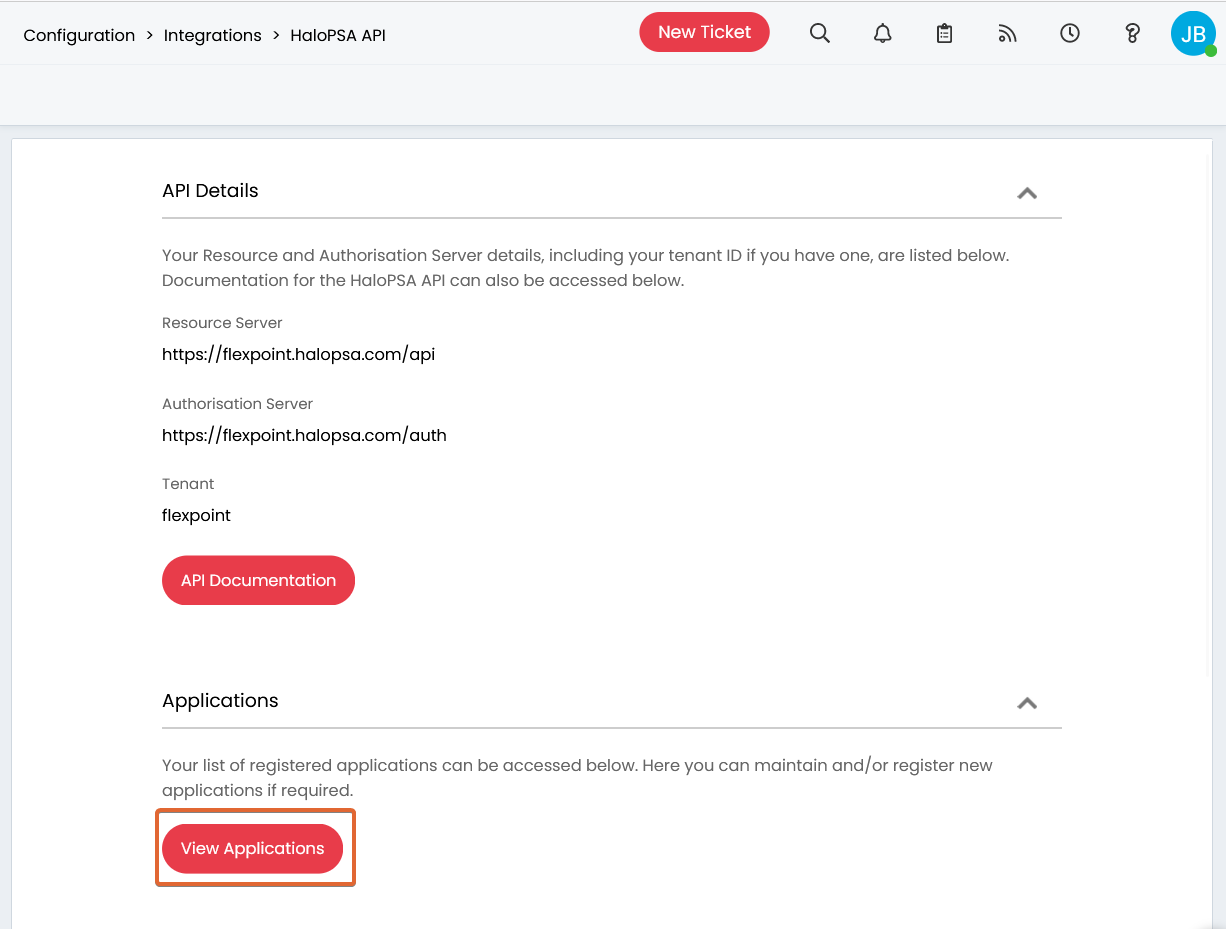Screen dimensions: 1226x929
Task: Select HaloPSA API in the breadcrumb trail
Action: coord(338,35)
